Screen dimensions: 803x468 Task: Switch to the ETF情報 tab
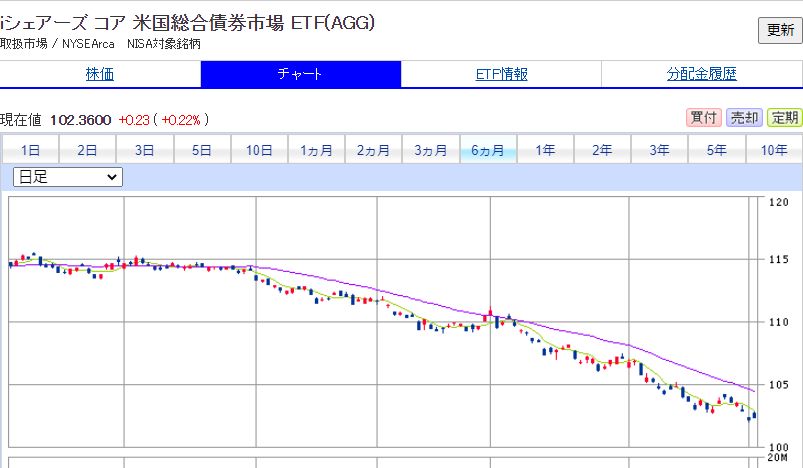(501, 74)
